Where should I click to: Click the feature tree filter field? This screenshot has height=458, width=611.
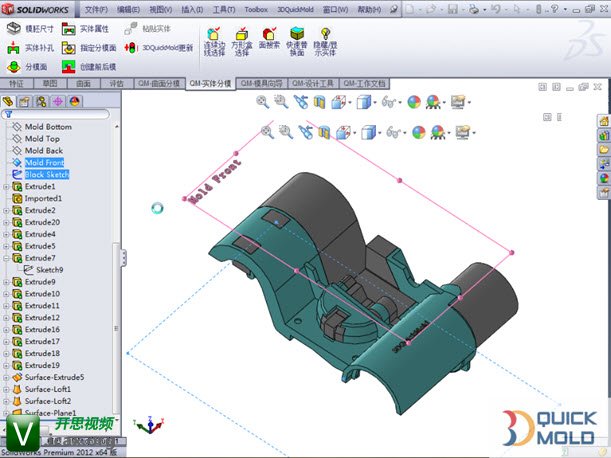[60, 114]
